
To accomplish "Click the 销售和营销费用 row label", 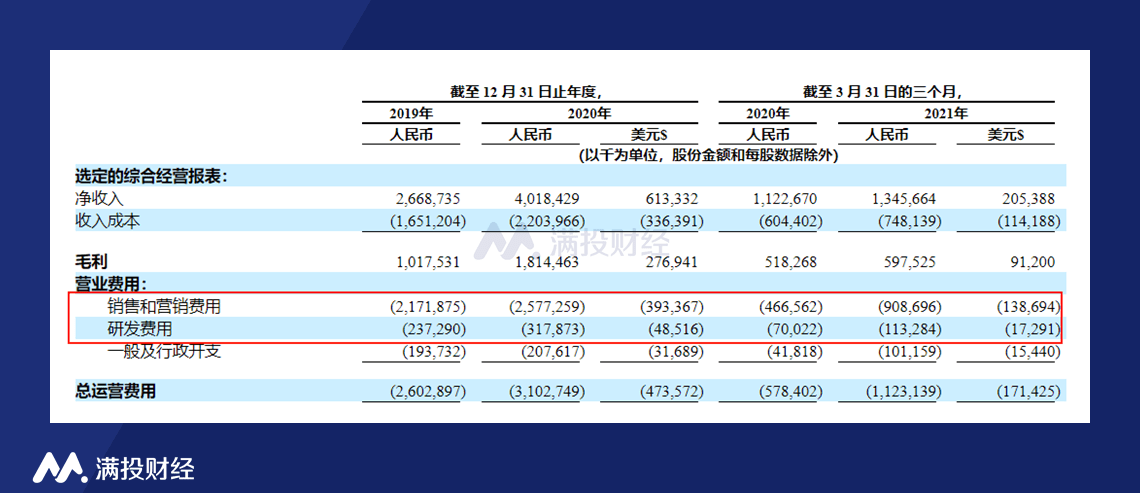I will click(x=163, y=307).
